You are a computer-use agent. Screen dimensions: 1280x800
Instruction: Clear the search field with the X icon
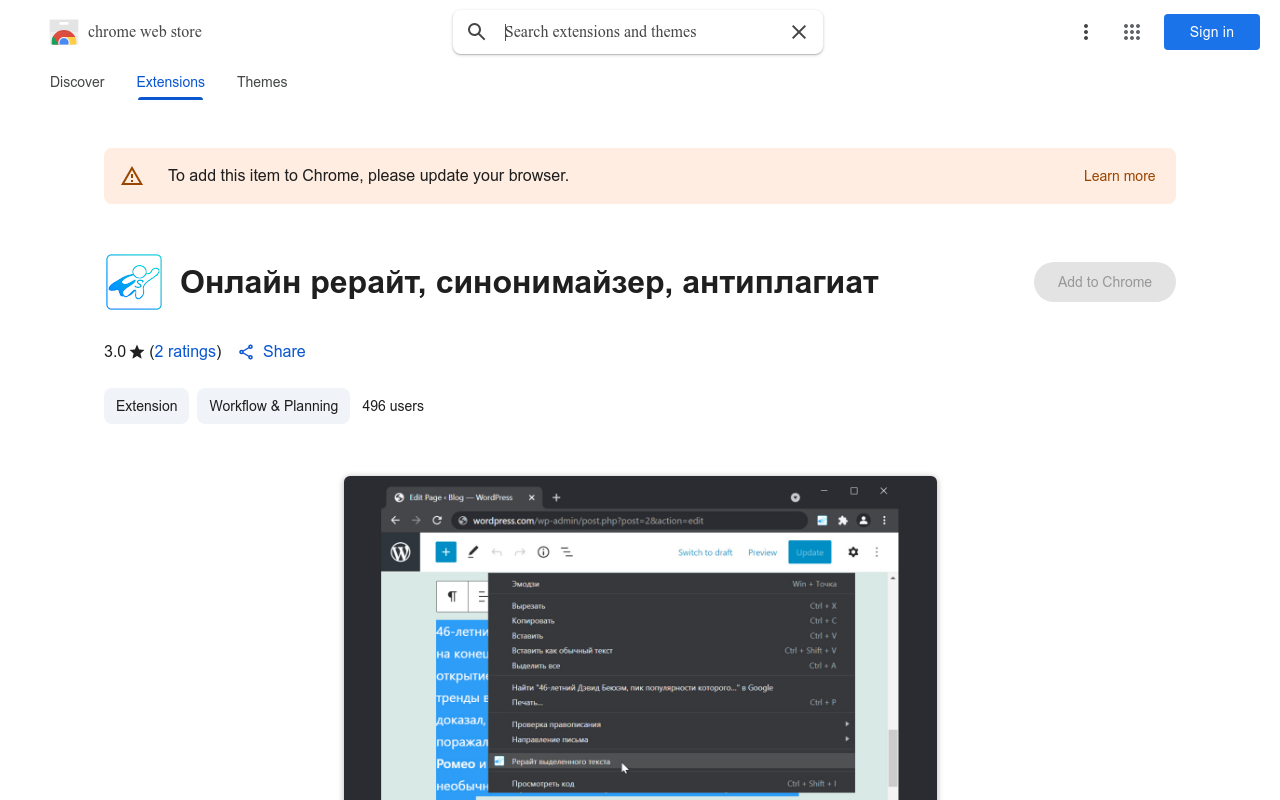[x=799, y=32]
